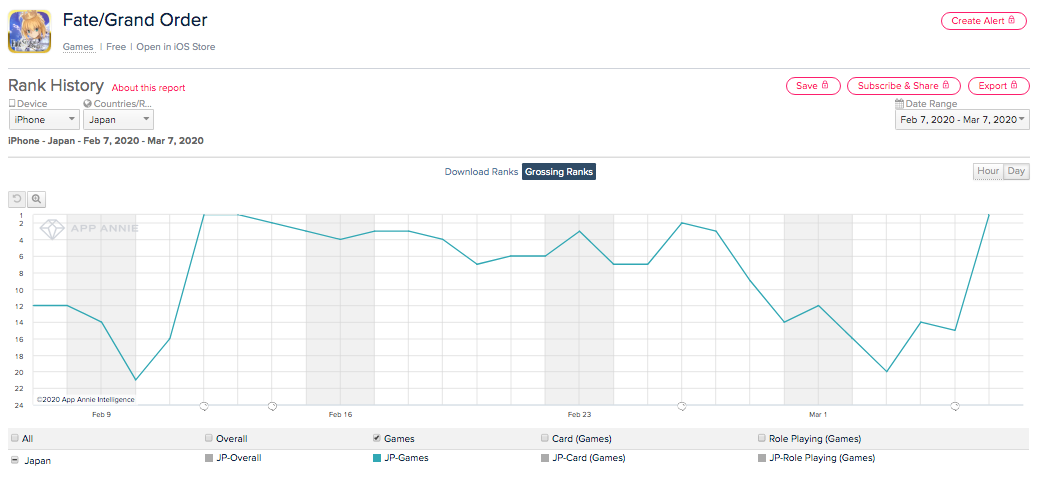Image resolution: width=1040 pixels, height=479 pixels.
Task: Click the JP-Games teal color swatch
Action: [377, 458]
